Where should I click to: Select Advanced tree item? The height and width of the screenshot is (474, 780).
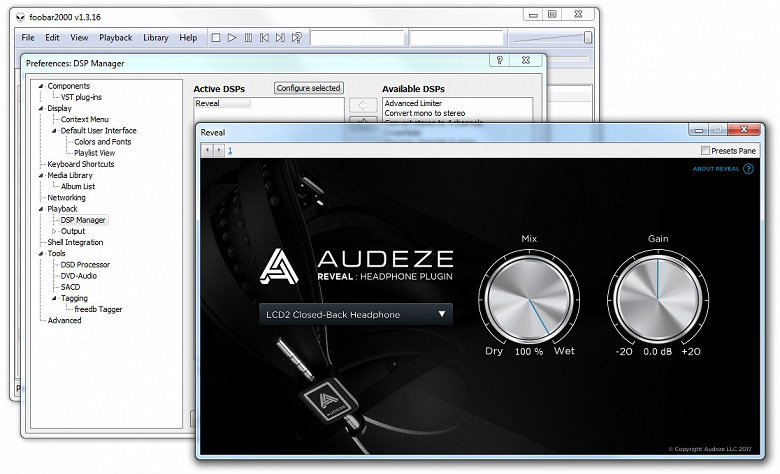pyautogui.click(x=64, y=321)
